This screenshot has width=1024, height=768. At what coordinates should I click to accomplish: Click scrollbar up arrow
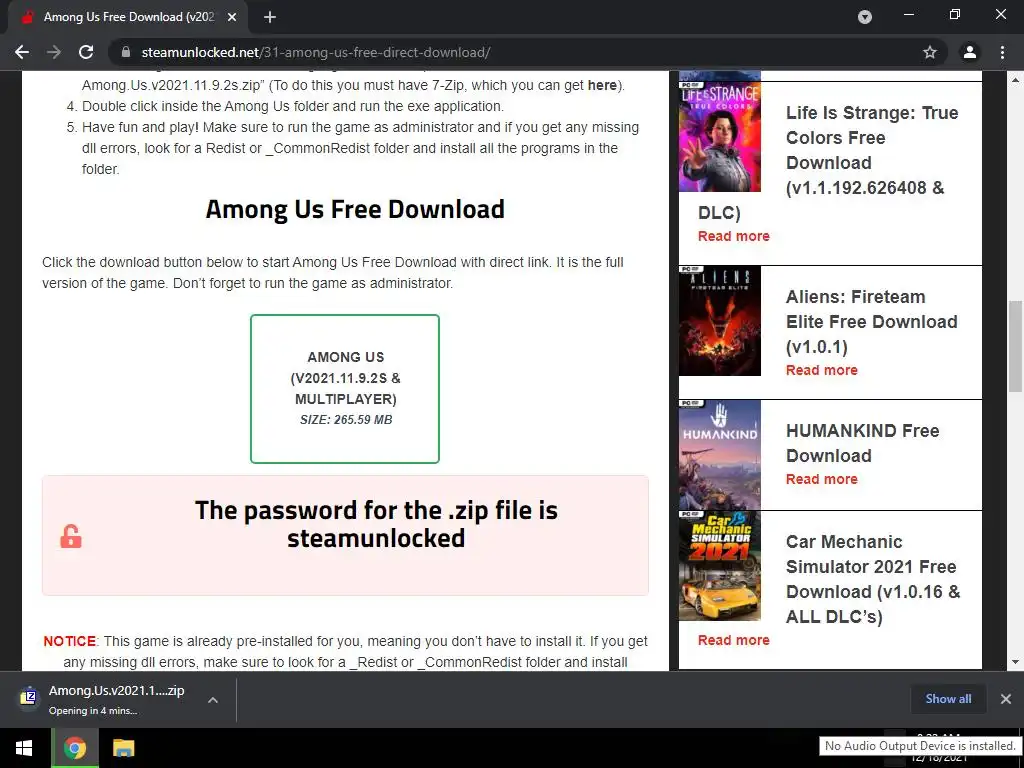[x=1015, y=80]
